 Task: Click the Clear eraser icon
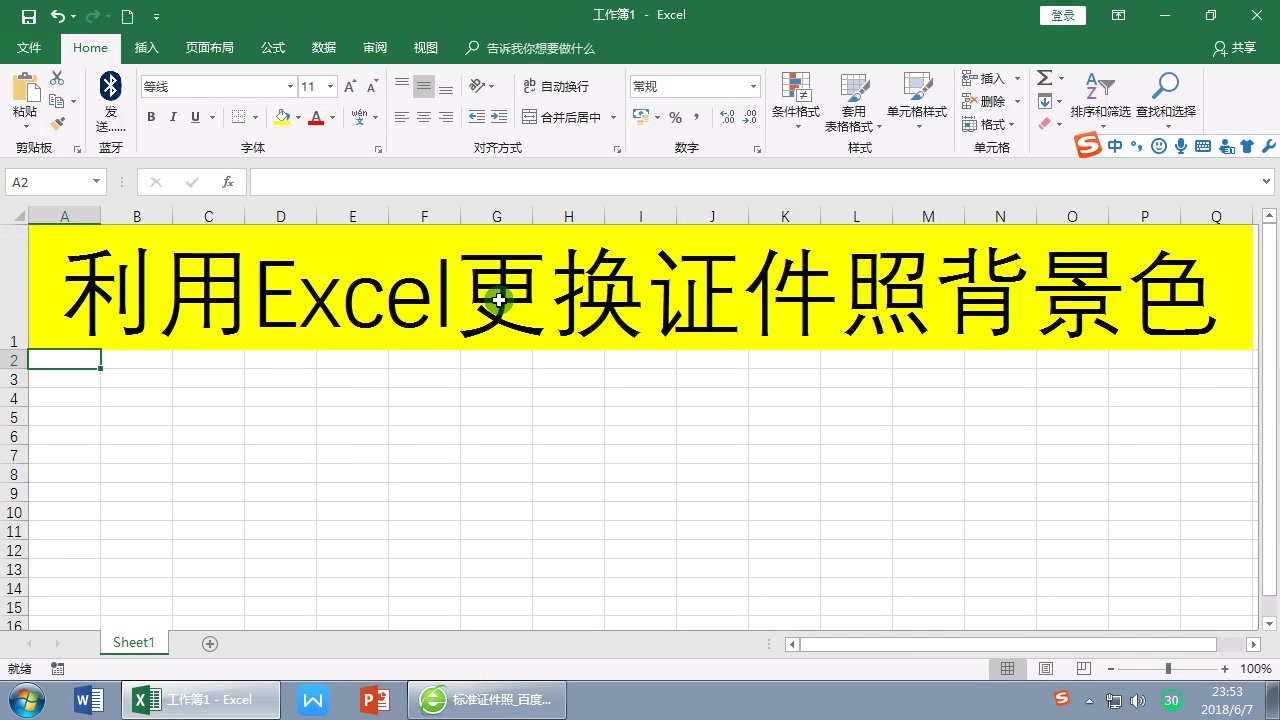click(1044, 124)
